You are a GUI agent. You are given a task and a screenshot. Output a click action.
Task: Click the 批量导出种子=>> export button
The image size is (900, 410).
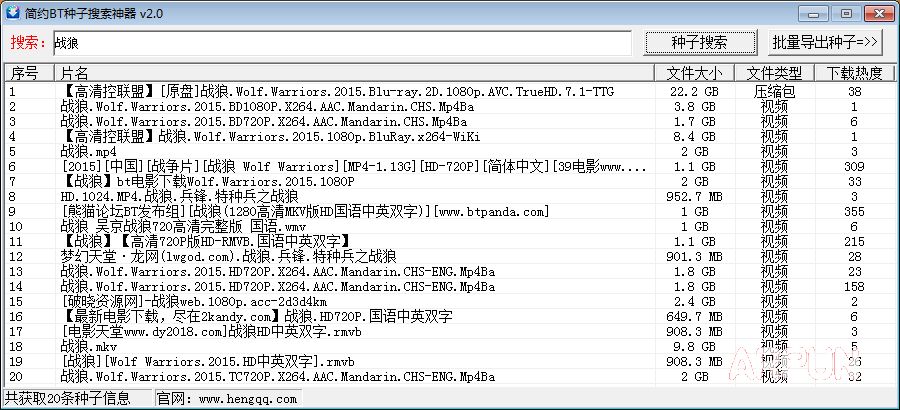click(825, 42)
